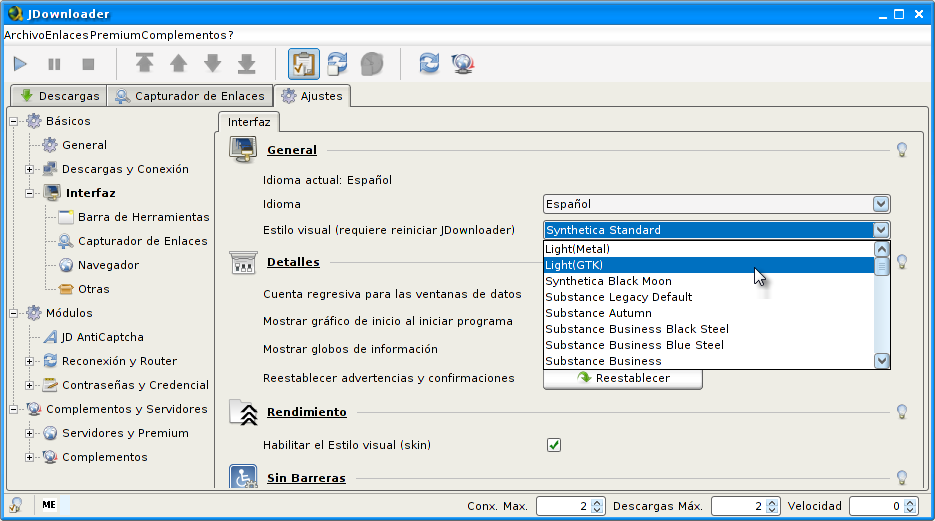Open Barra de Herramientas settings
The image size is (935, 521).
(134, 217)
